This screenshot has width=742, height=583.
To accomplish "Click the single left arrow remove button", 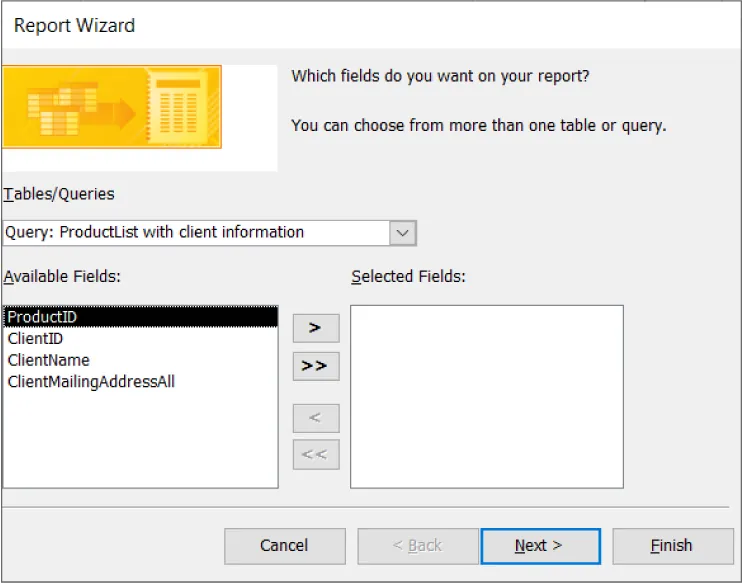I will pos(315,418).
